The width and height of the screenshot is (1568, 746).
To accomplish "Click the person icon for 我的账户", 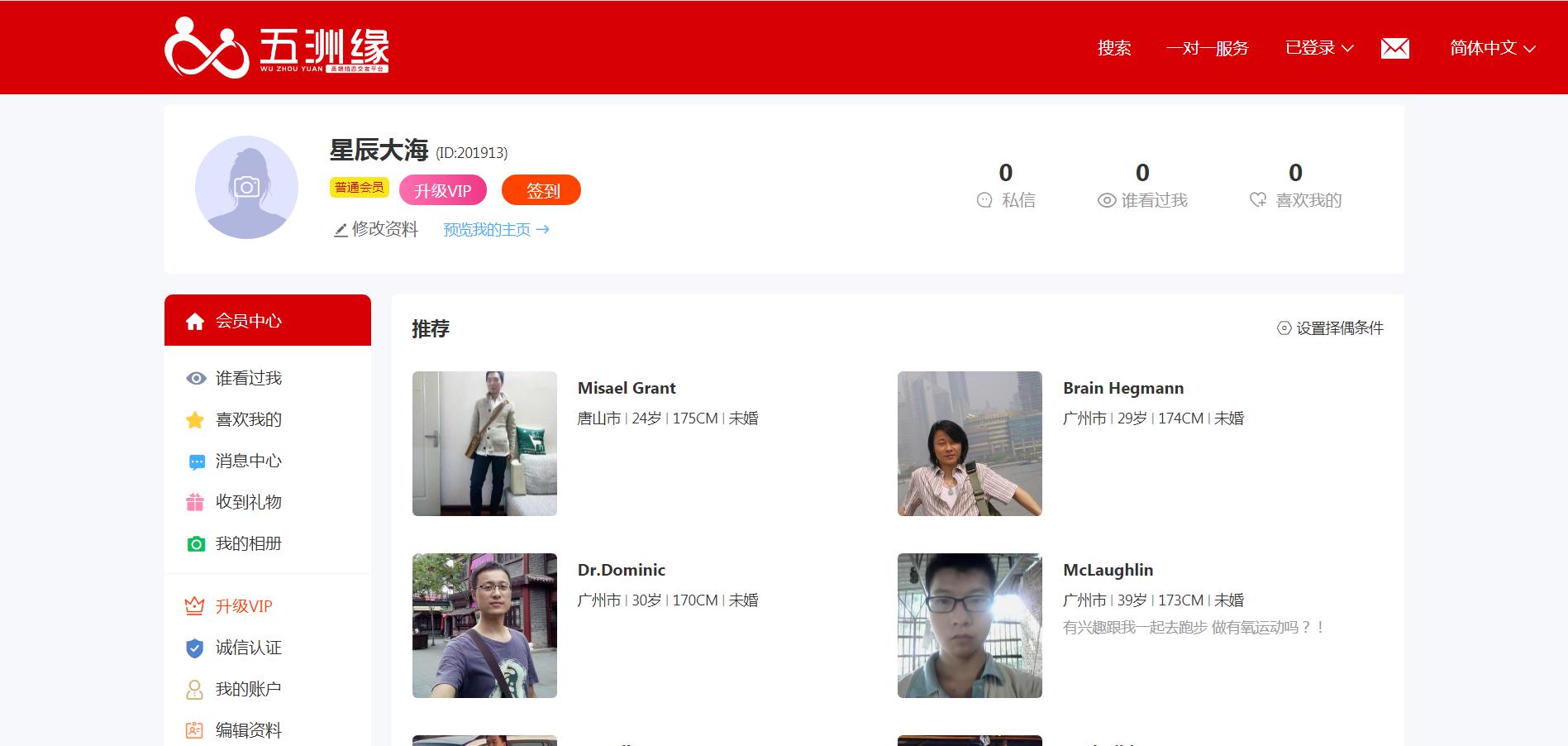I will coord(194,689).
